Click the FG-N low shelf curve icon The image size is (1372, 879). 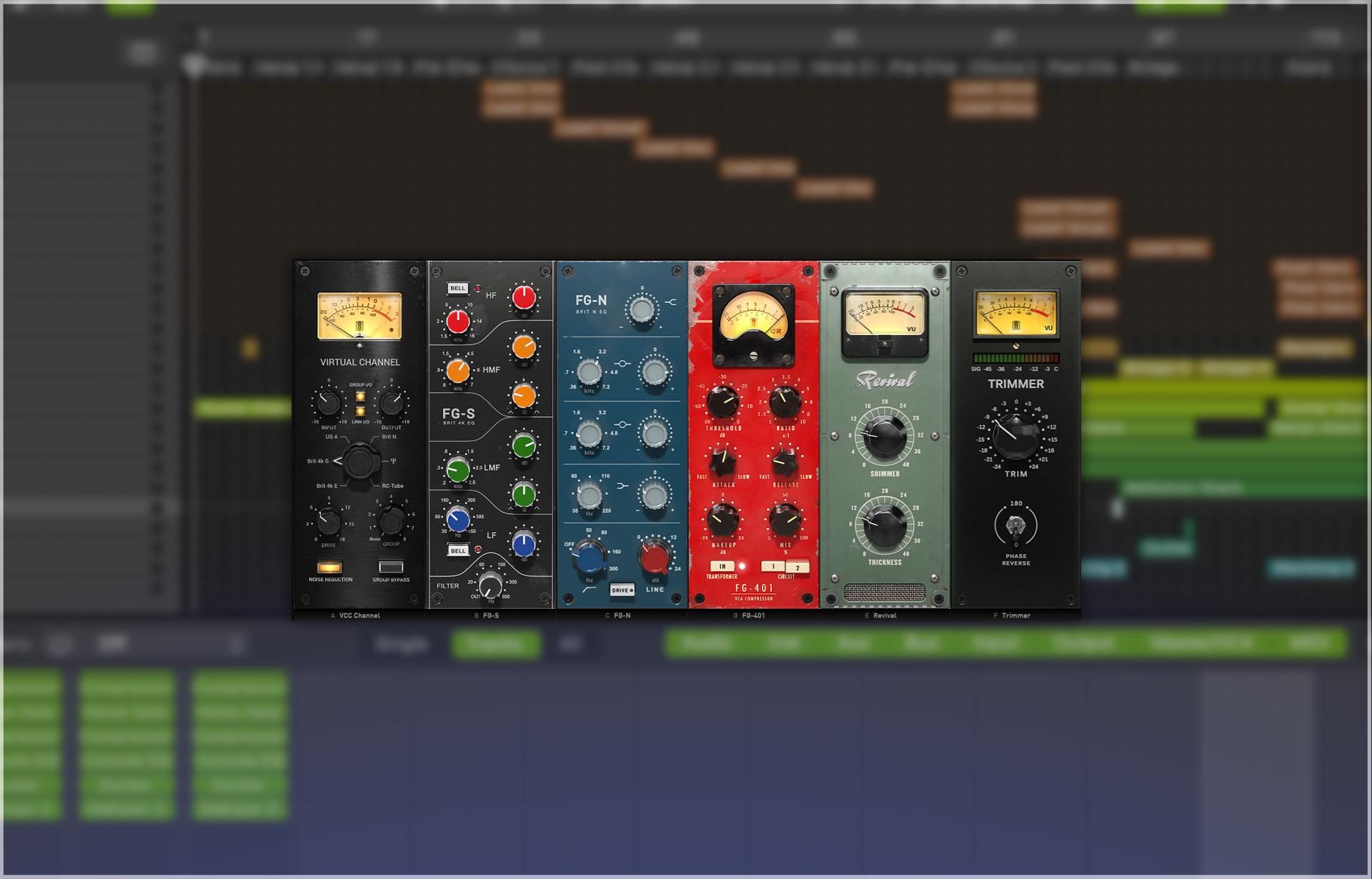tap(622, 486)
